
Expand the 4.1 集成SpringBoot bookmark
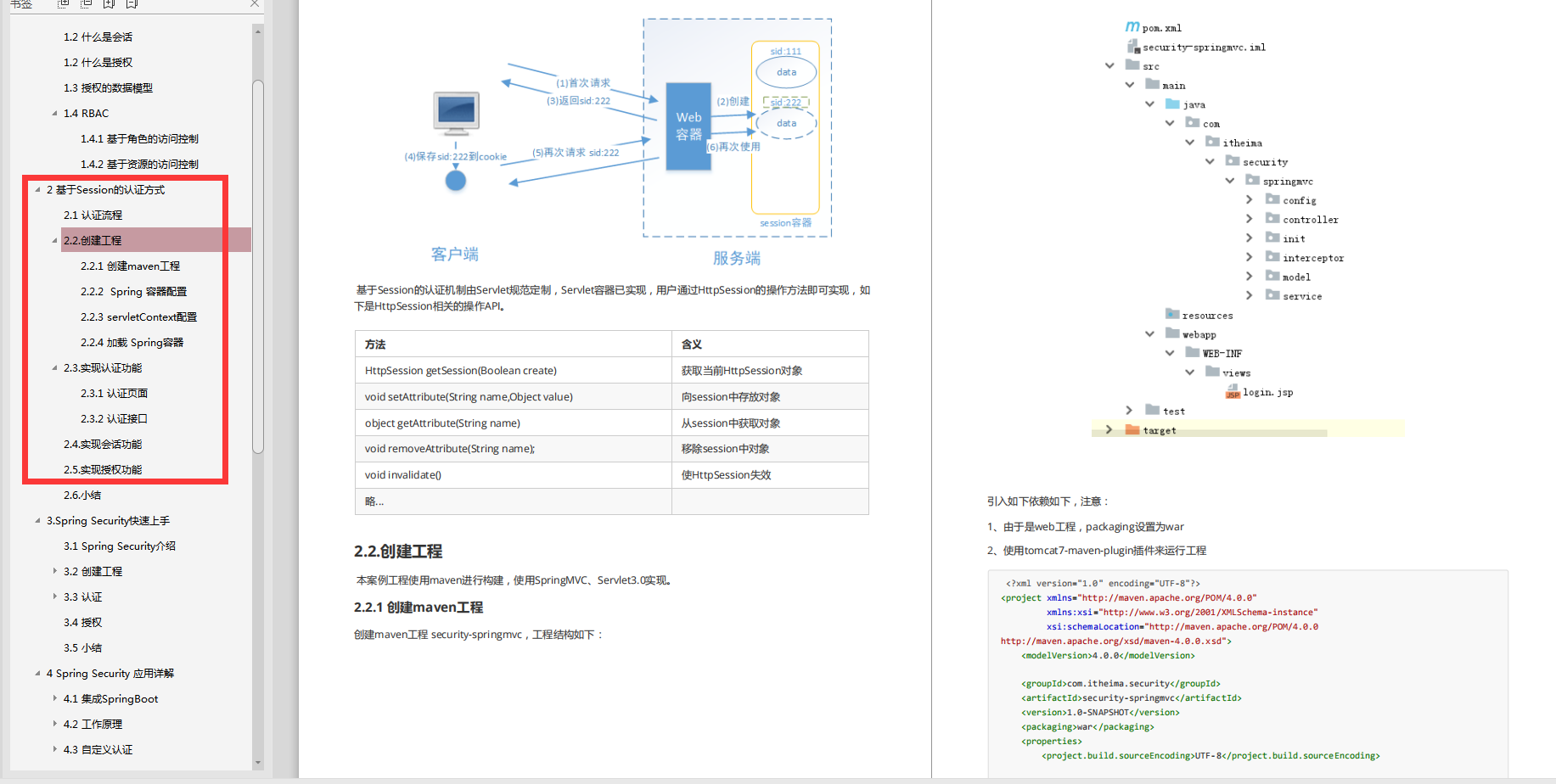[x=55, y=699]
